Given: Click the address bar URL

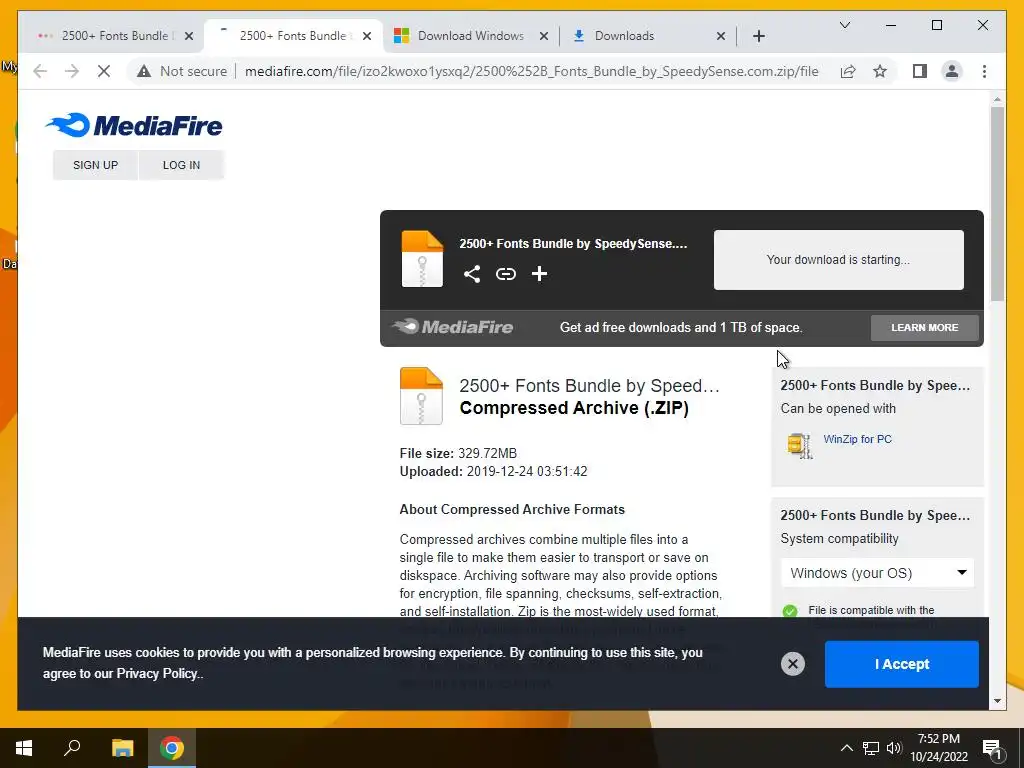Looking at the screenshot, I should click(531, 71).
